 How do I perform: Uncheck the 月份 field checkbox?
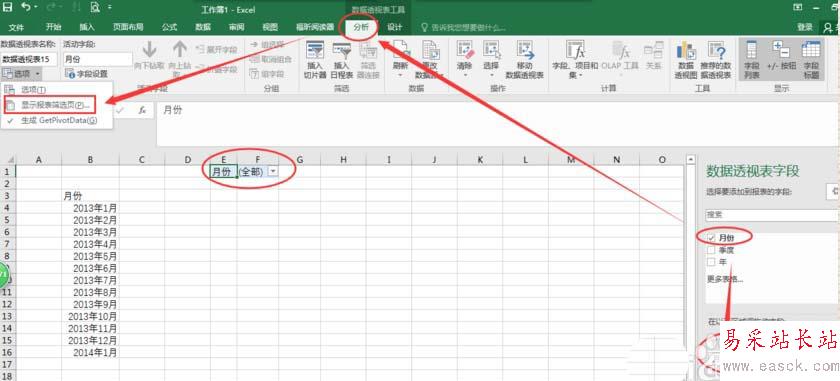[711, 237]
